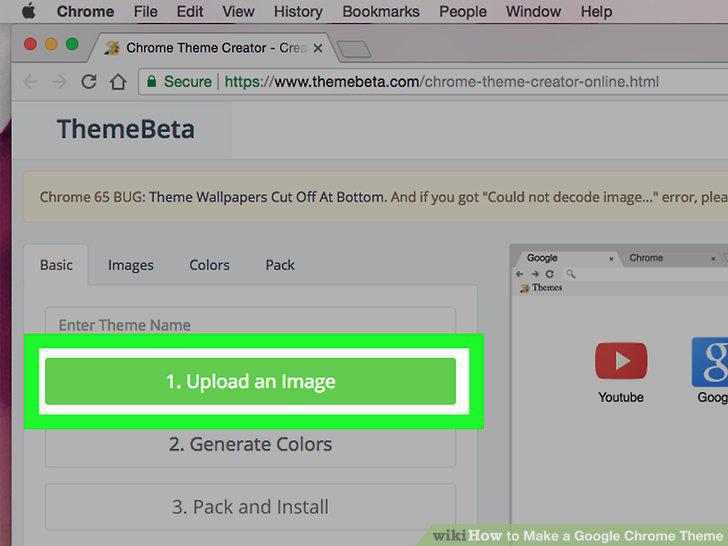Switch to the Images tab

tap(130, 265)
